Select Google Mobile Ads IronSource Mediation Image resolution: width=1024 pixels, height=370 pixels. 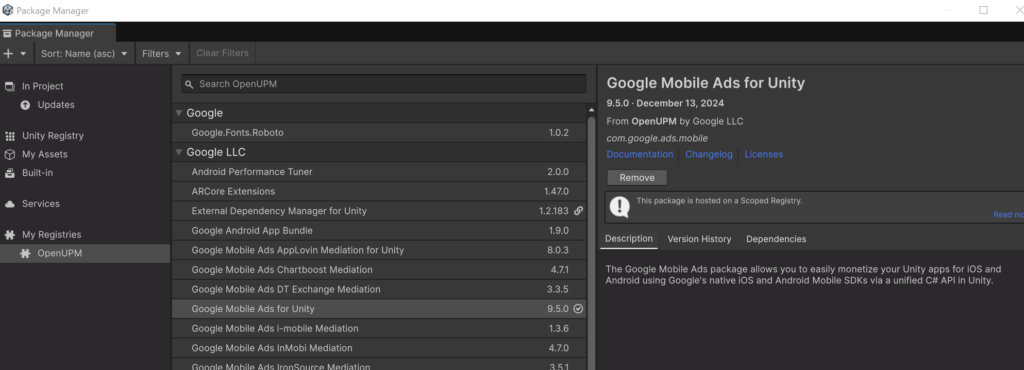(379, 365)
